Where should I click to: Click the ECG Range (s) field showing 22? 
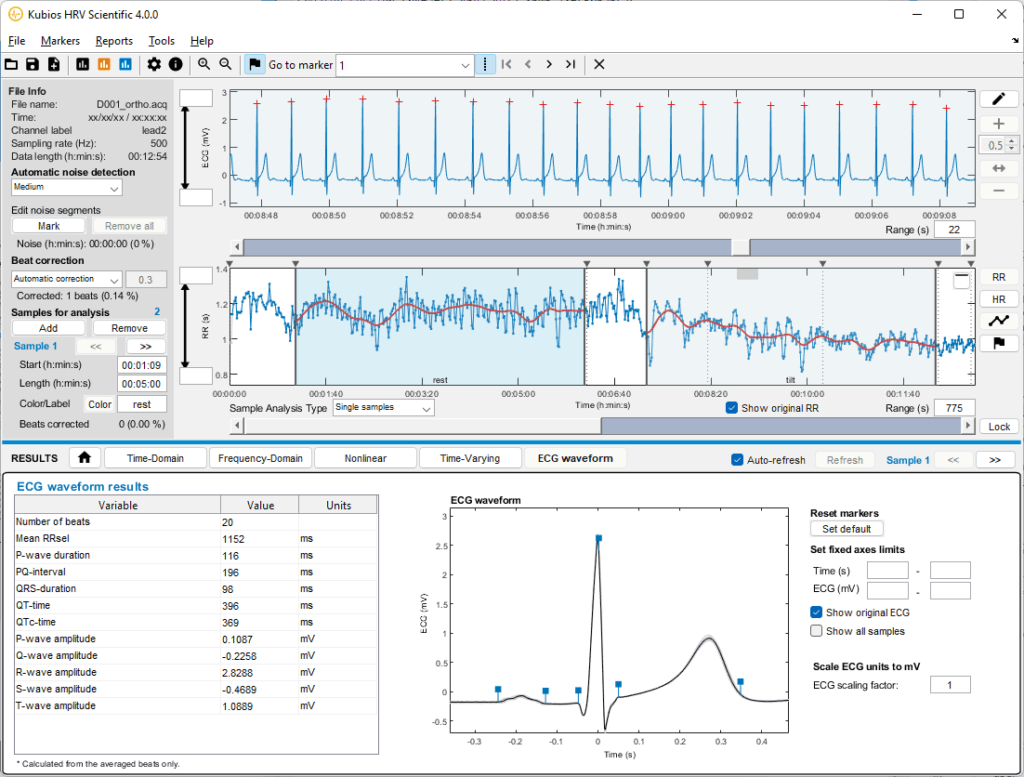[x=954, y=229]
